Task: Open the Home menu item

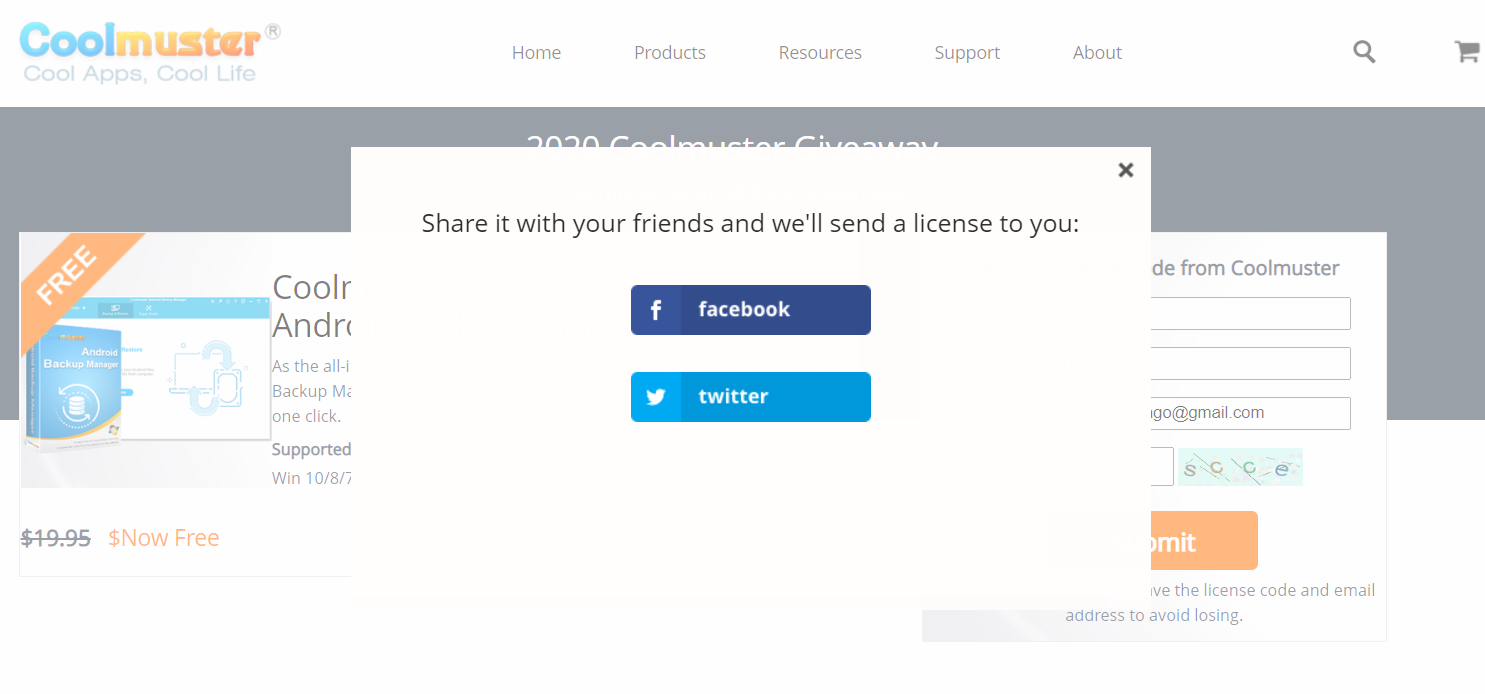Action: click(536, 53)
